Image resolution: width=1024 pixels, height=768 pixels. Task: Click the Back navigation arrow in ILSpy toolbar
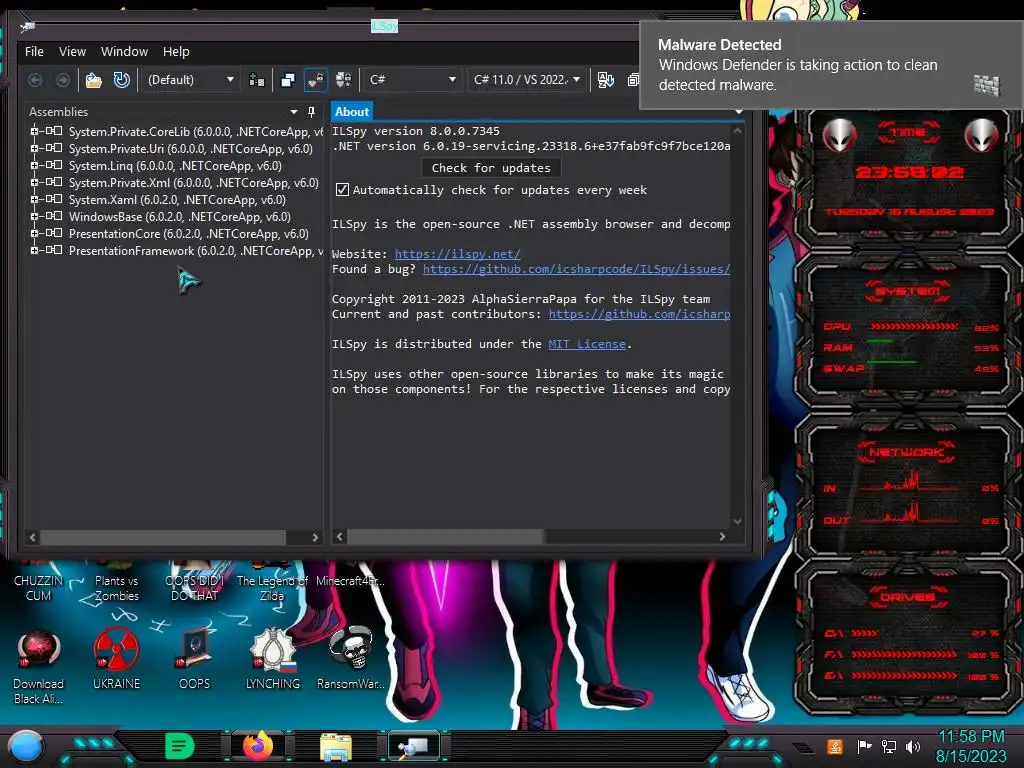35,80
